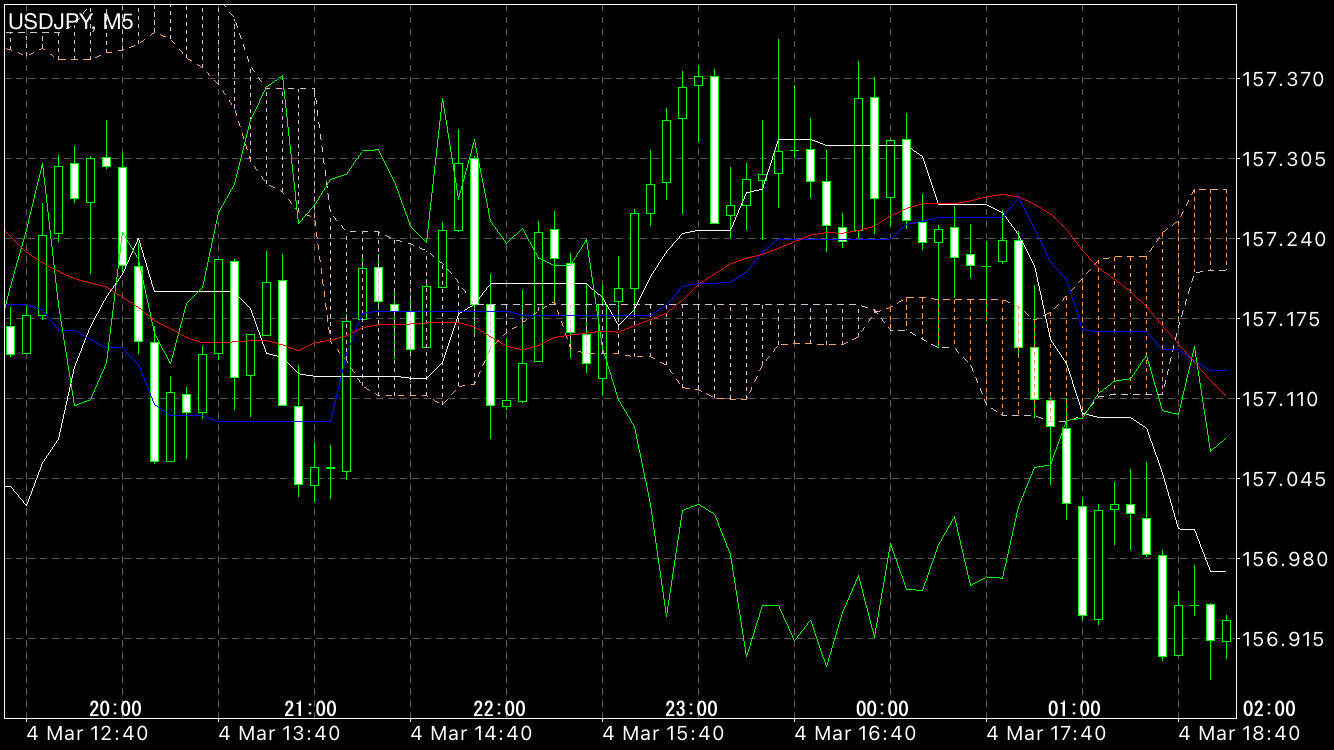Click the 157.305 price level label

click(1280, 159)
